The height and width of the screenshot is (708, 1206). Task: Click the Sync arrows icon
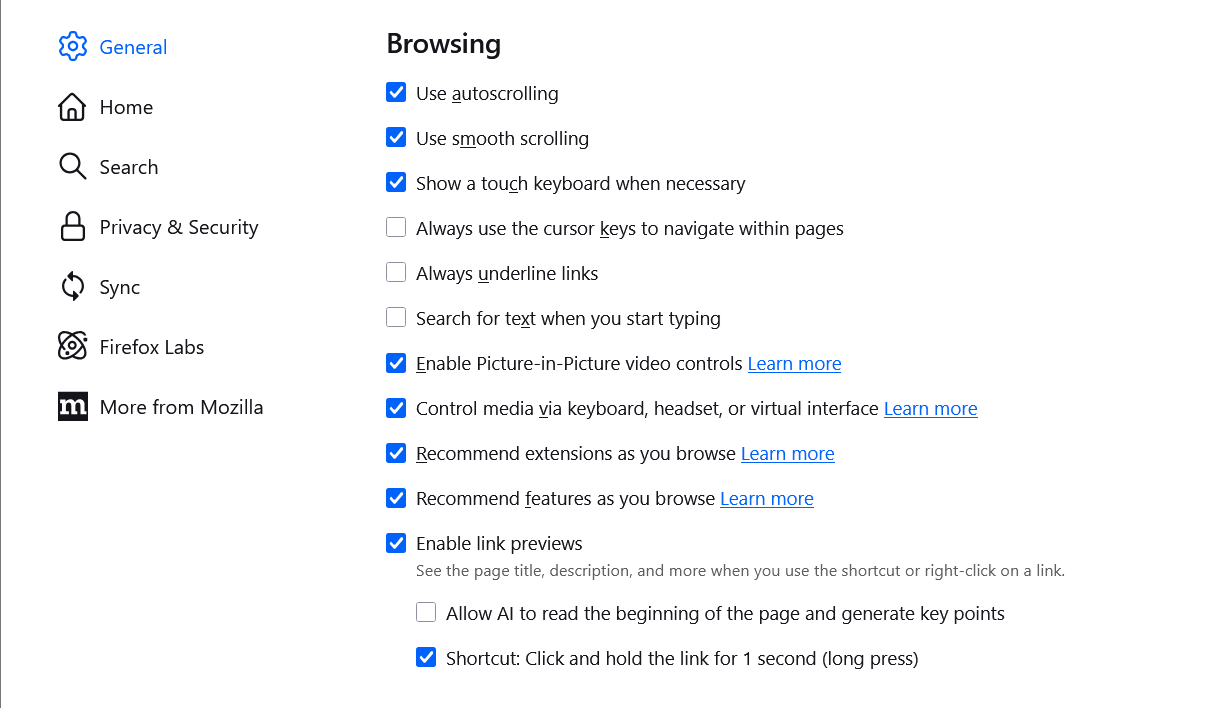(x=73, y=287)
